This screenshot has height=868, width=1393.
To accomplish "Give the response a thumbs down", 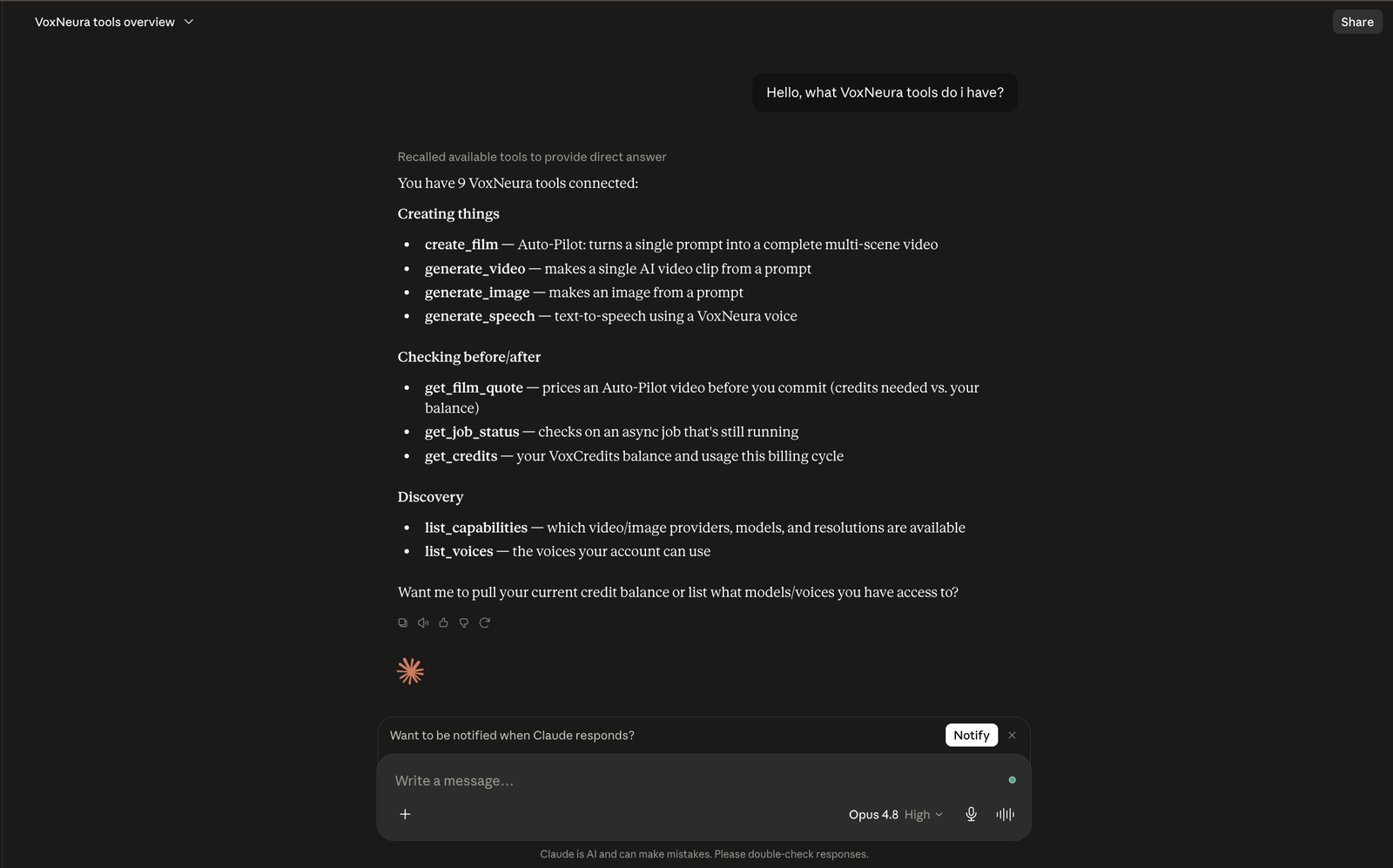I will pyautogui.click(x=464, y=622).
